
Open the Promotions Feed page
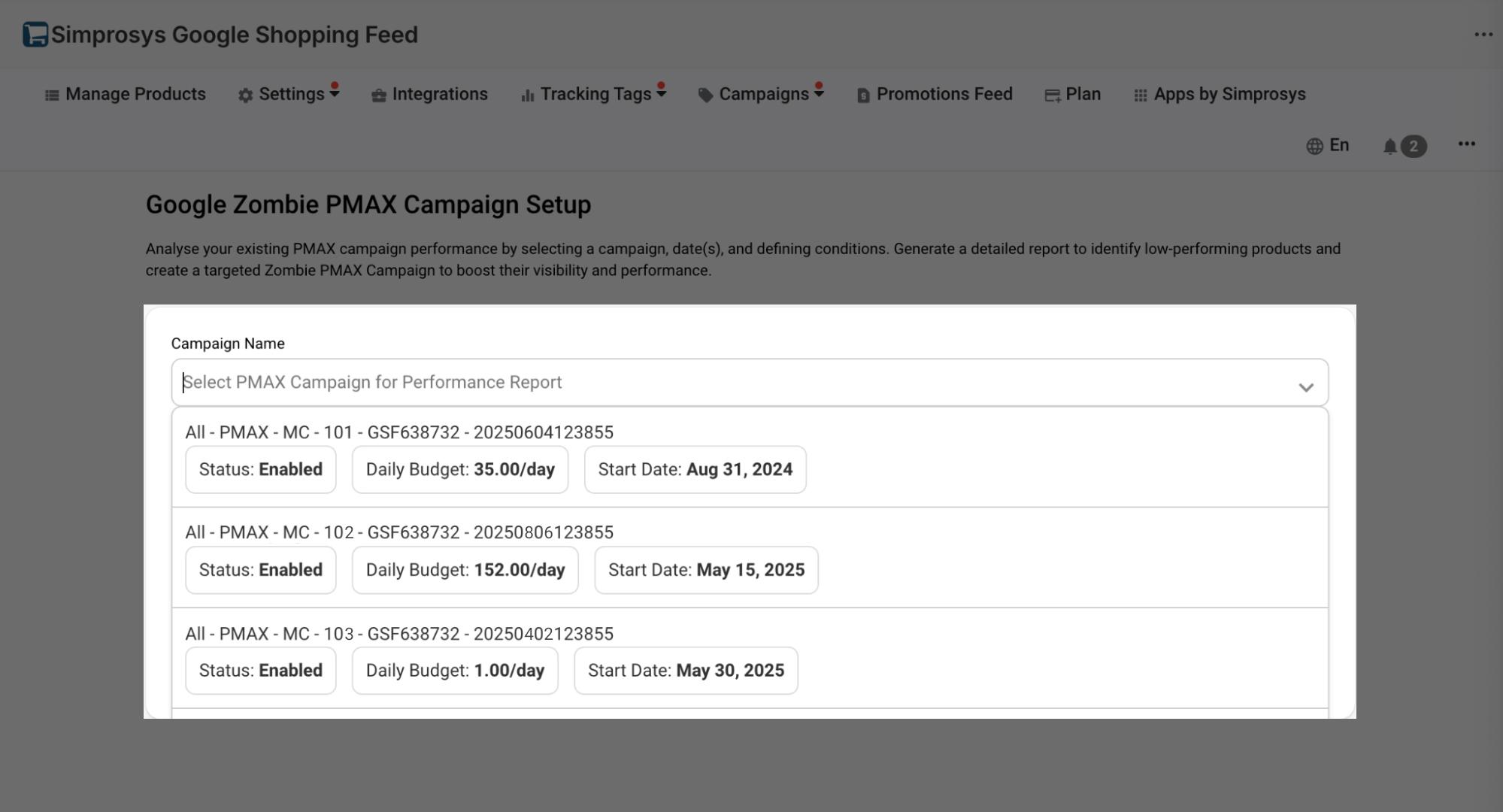(944, 94)
